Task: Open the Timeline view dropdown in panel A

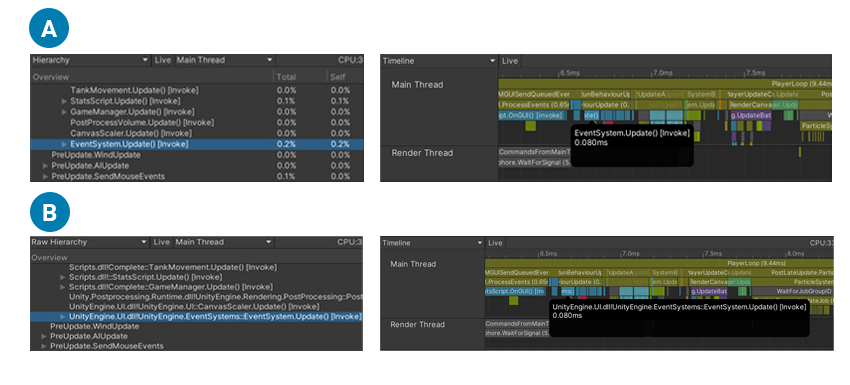Action: pos(439,61)
